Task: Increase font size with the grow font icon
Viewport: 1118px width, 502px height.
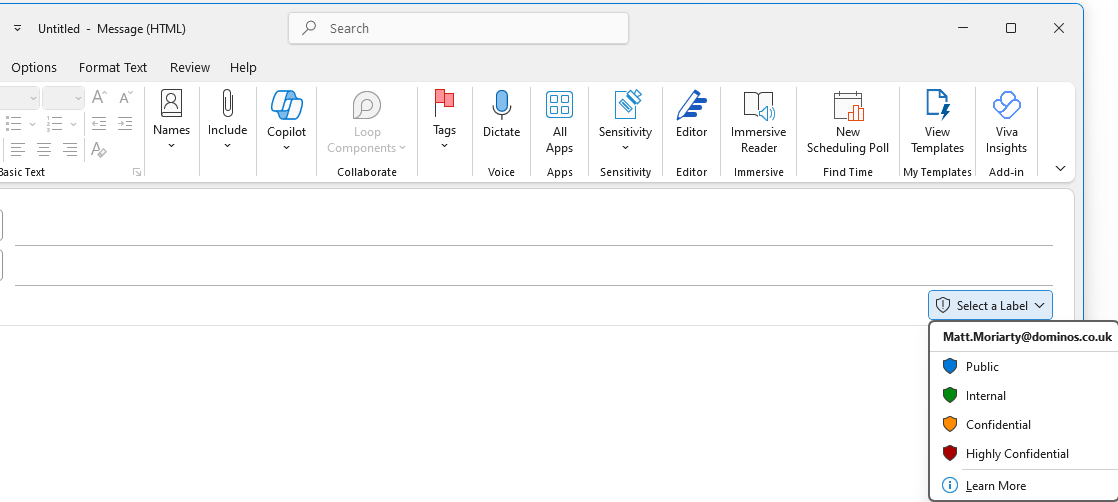Action: coord(100,98)
